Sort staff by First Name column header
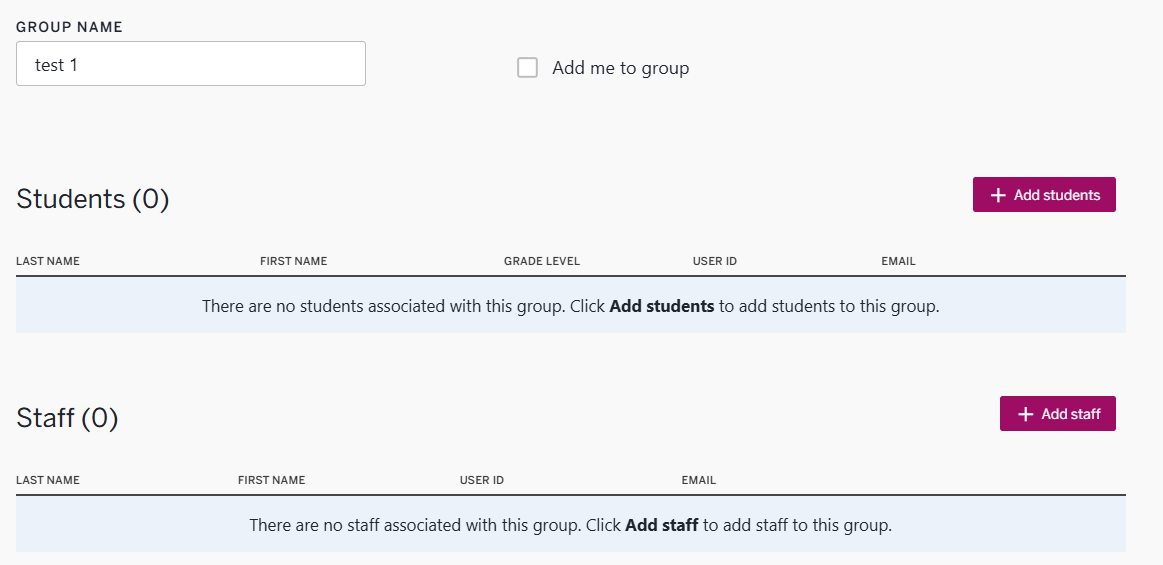1163x565 pixels. pyautogui.click(x=271, y=480)
